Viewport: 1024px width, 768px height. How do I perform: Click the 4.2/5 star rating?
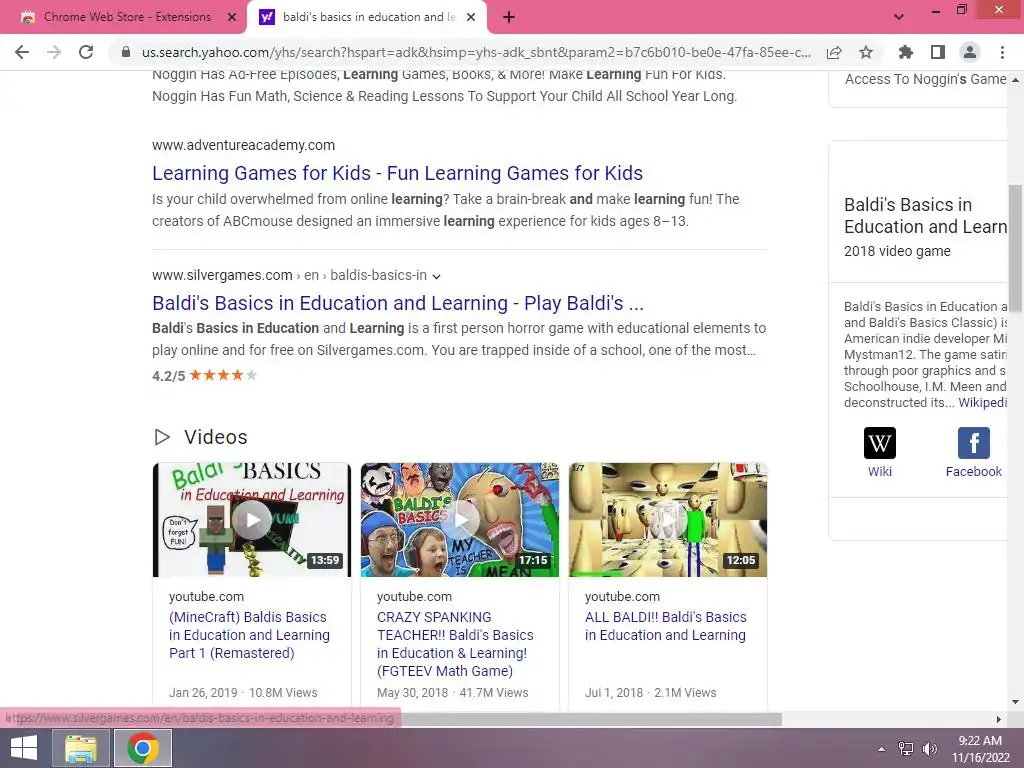[204, 376]
